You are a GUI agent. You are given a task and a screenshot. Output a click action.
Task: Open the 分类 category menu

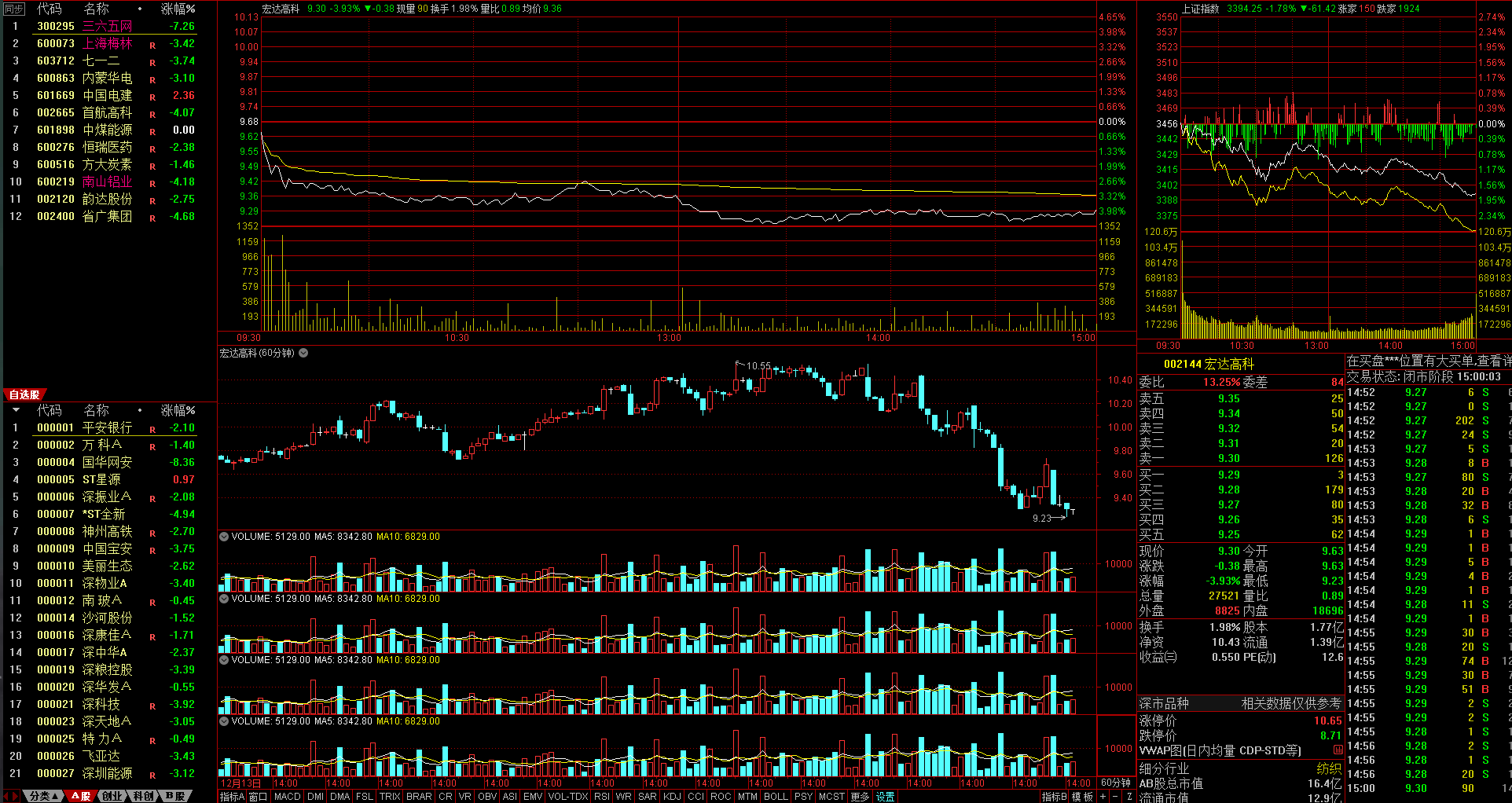coord(44,796)
